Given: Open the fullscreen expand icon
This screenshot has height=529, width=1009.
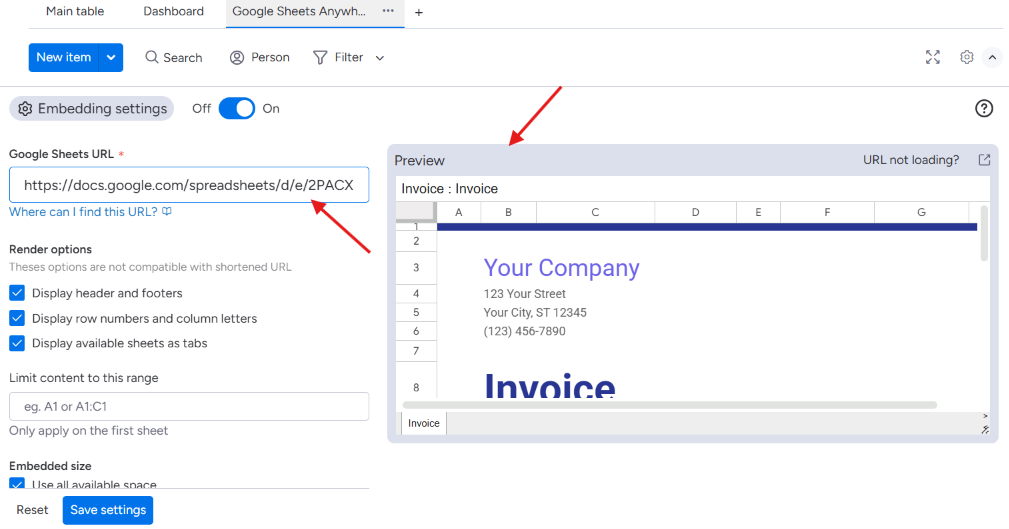Looking at the screenshot, I should tap(932, 57).
